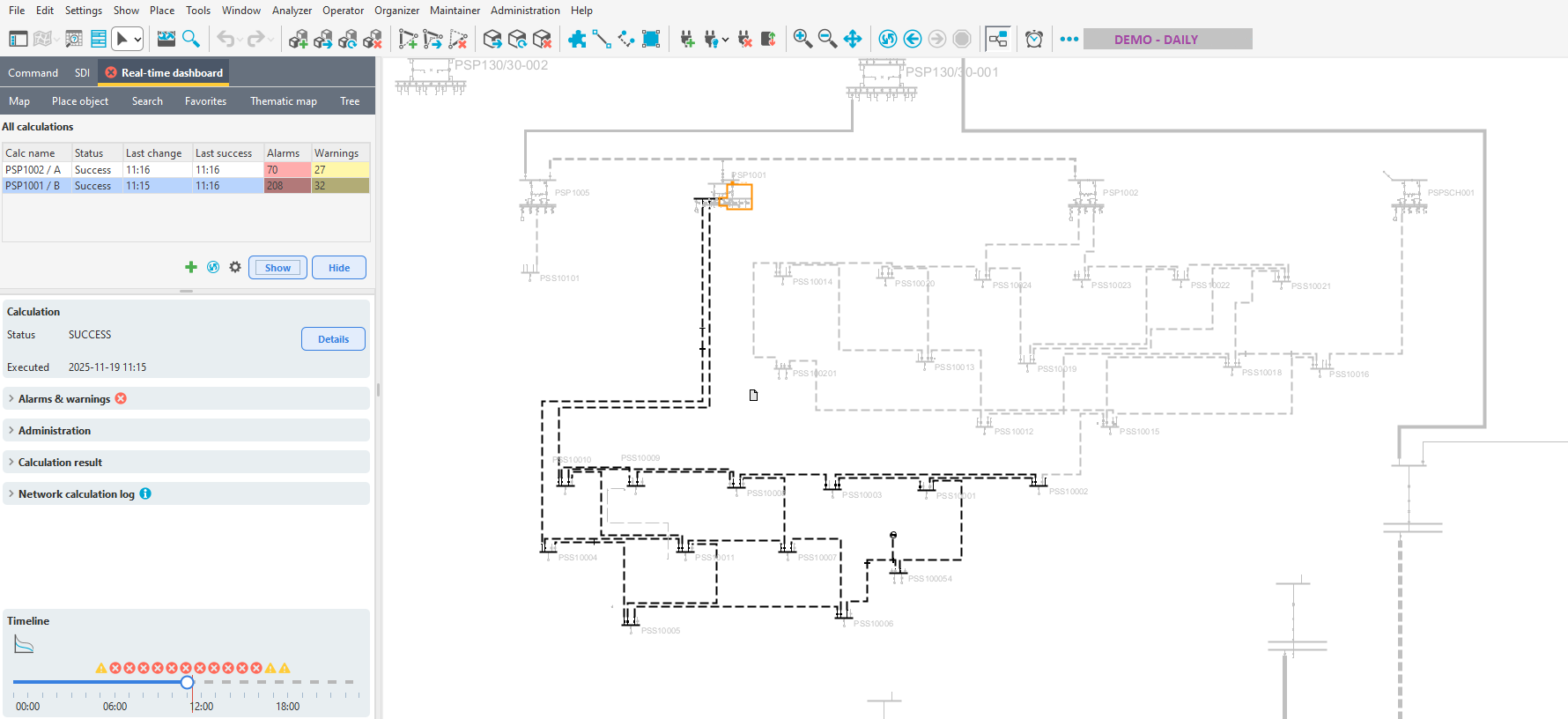Click the timeline slider handle
Screen dimensions: 1568x719
[x=187, y=682]
